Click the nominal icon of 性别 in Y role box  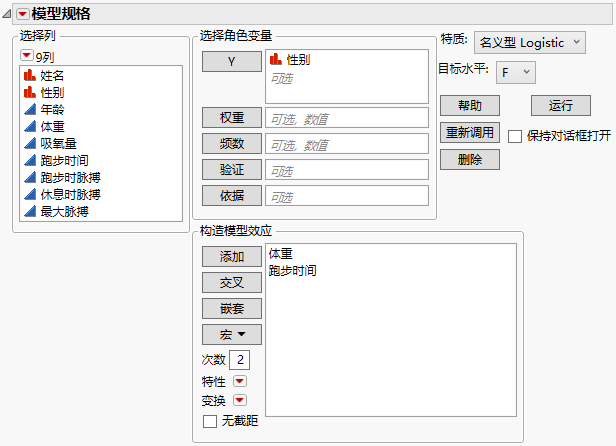click(x=276, y=59)
